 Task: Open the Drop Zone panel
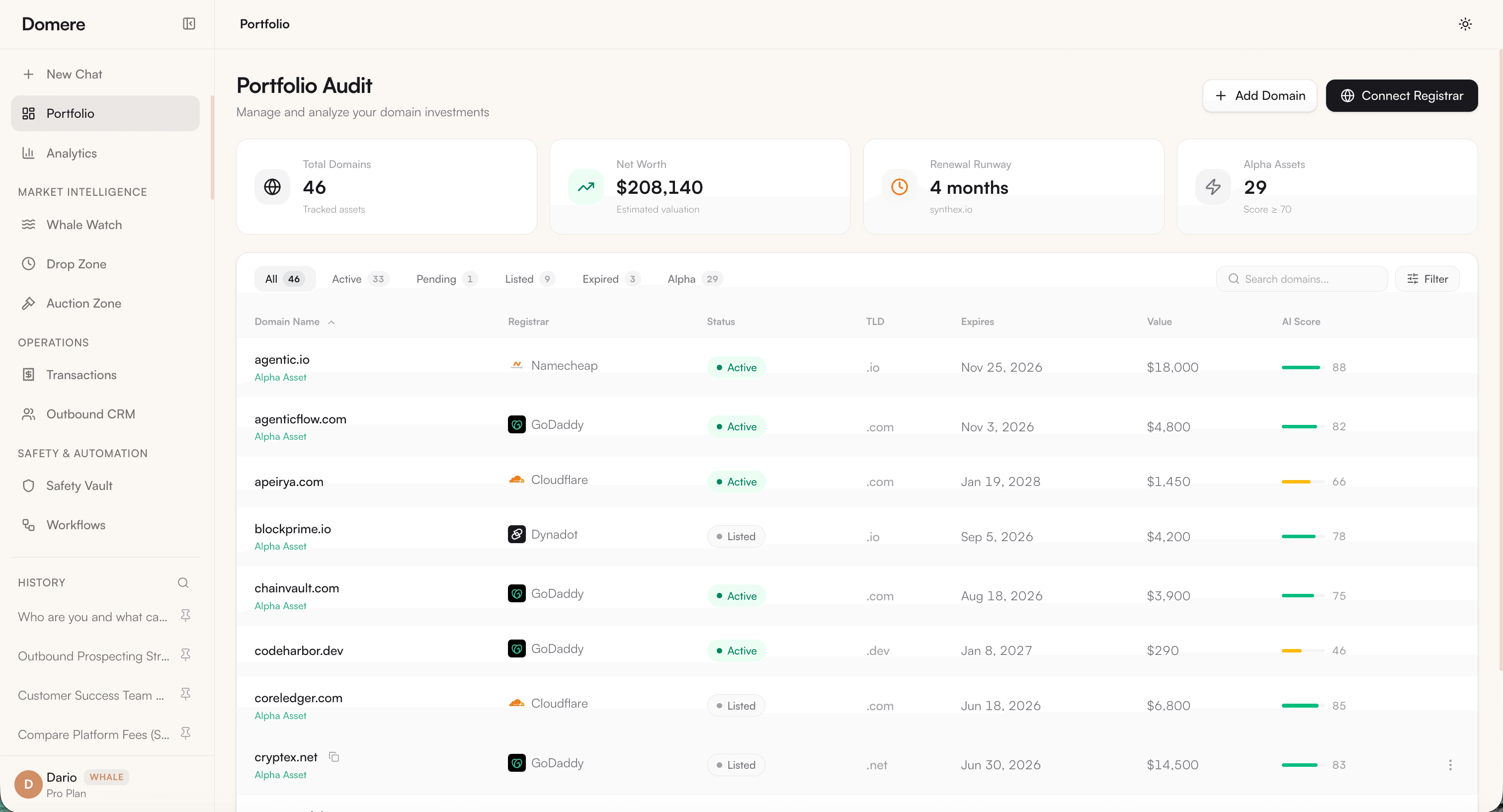click(77, 264)
